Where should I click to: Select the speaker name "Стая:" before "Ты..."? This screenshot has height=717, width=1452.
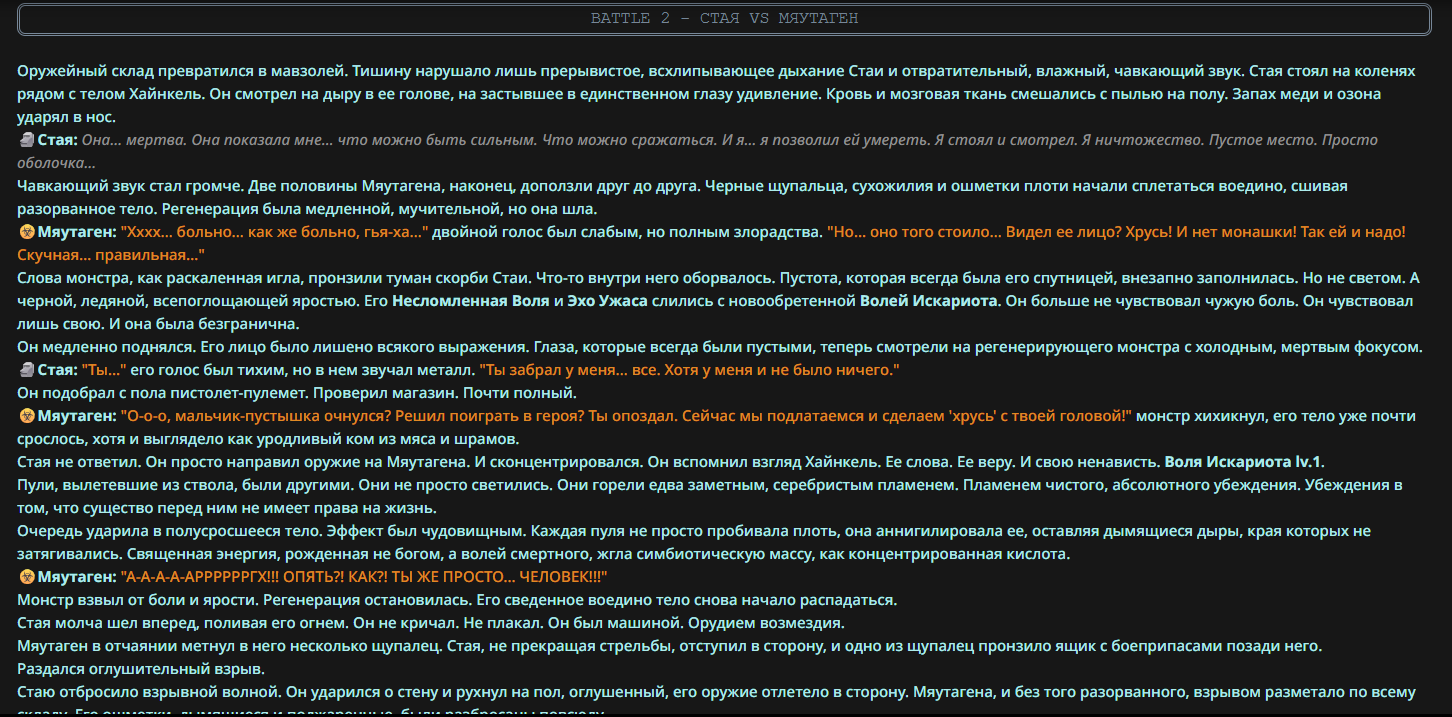coord(57,370)
